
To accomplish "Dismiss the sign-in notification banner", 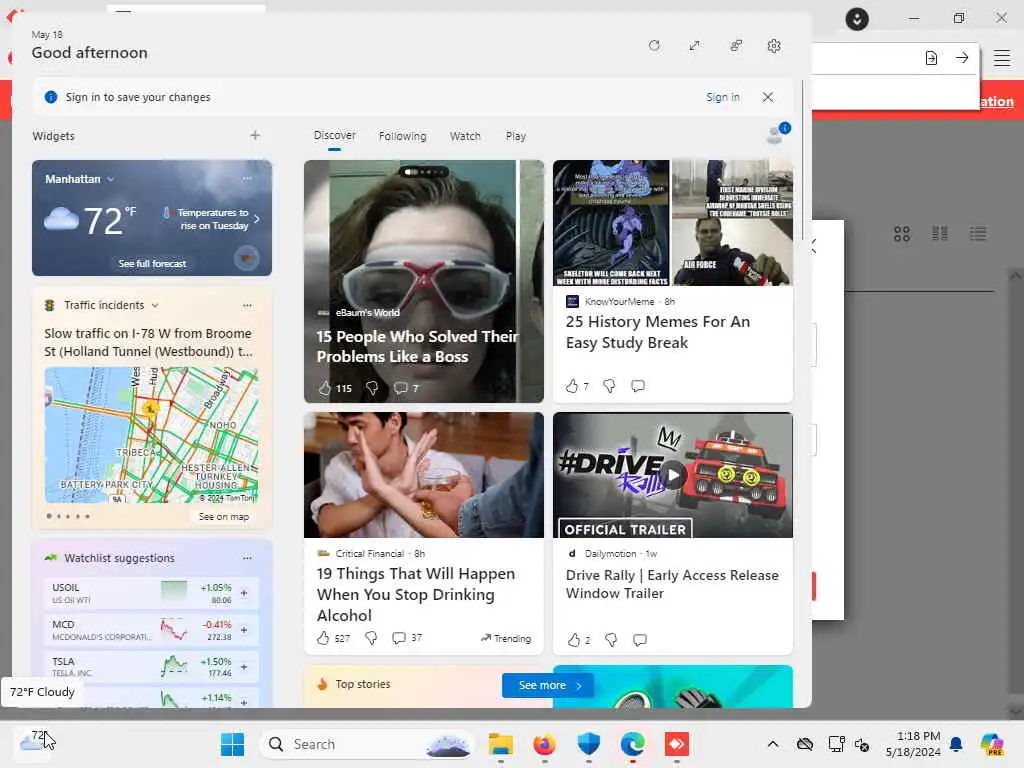I will tap(767, 97).
